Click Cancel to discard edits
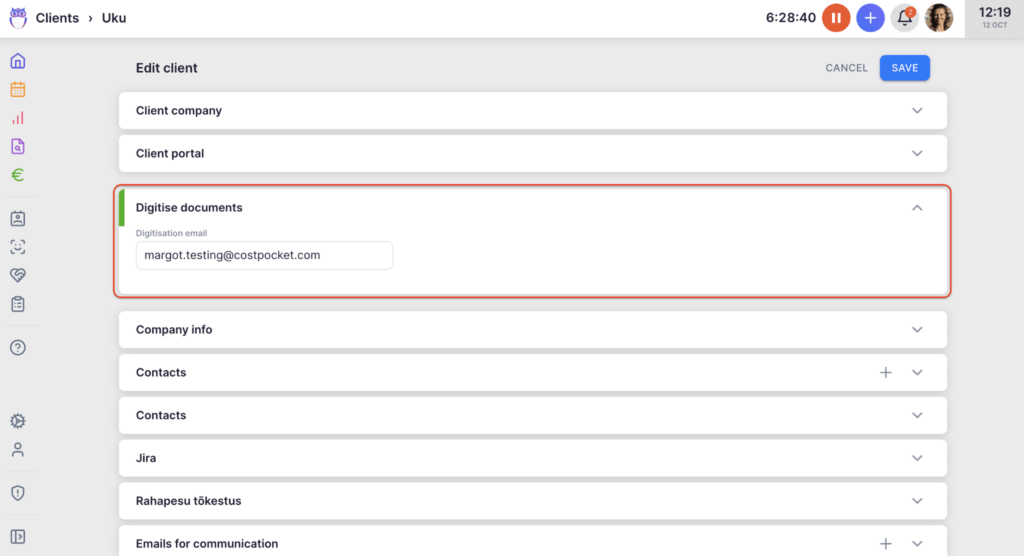 pos(846,68)
